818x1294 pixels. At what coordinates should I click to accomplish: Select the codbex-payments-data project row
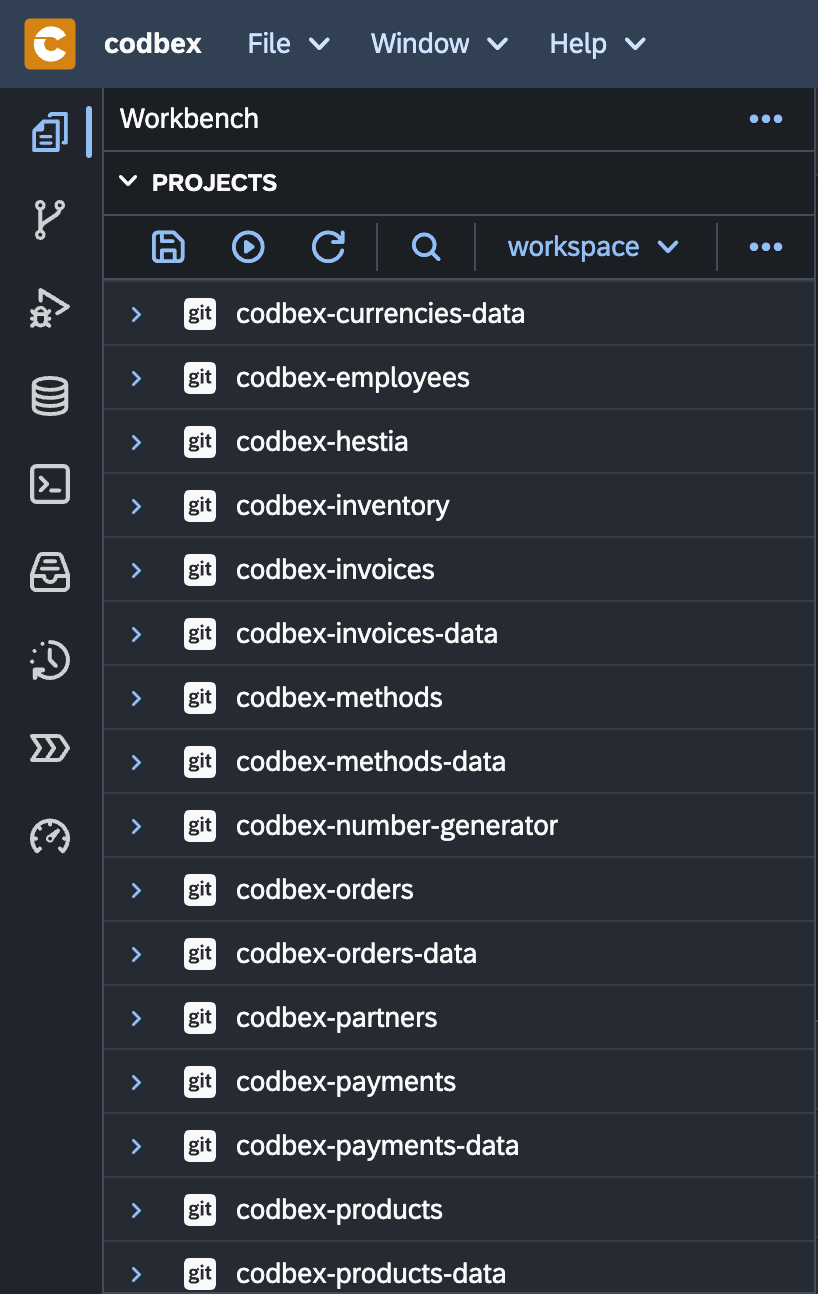pos(459,1146)
